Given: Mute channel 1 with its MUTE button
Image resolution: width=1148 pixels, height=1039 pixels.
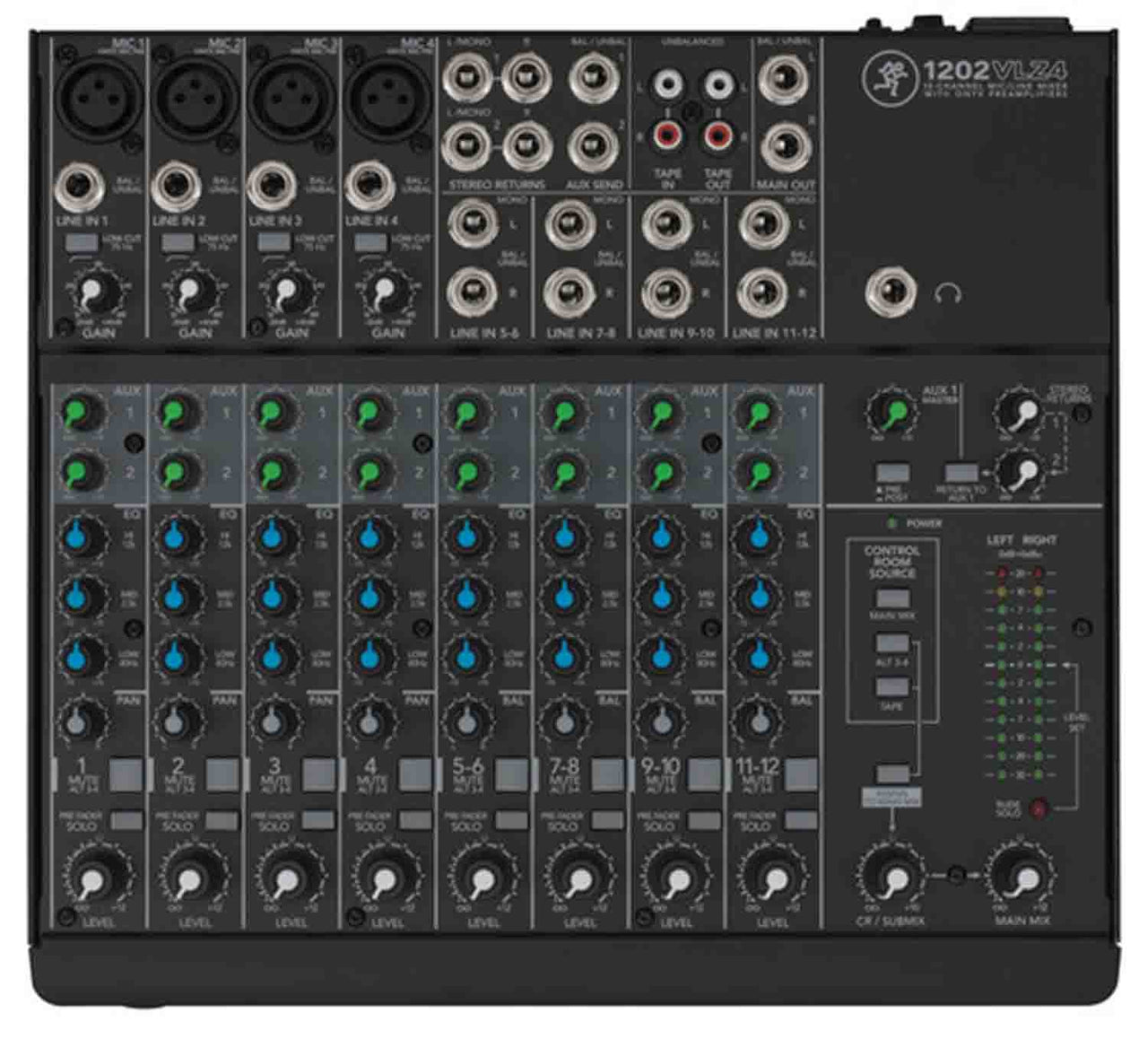Looking at the screenshot, I should coord(127,774).
